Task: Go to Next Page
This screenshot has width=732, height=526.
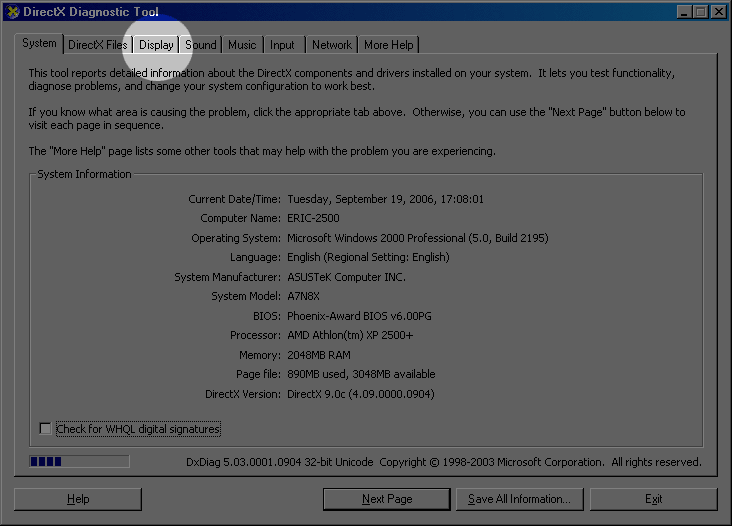Action: tap(387, 499)
